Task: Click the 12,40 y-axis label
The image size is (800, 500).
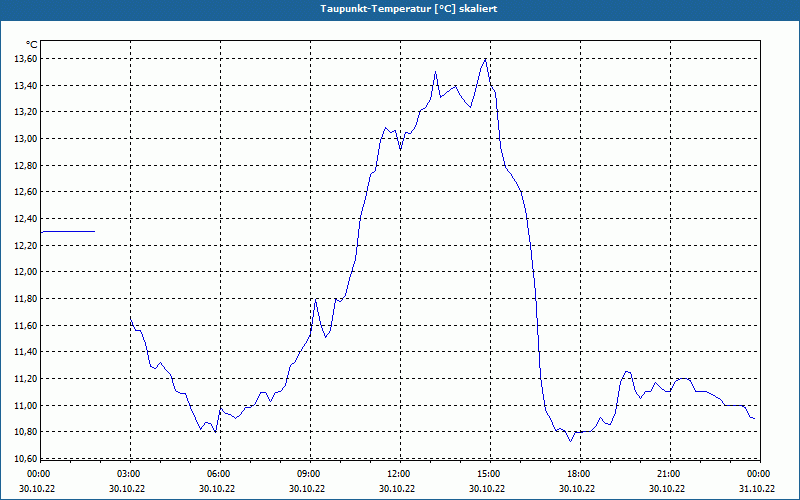Action: [26, 218]
